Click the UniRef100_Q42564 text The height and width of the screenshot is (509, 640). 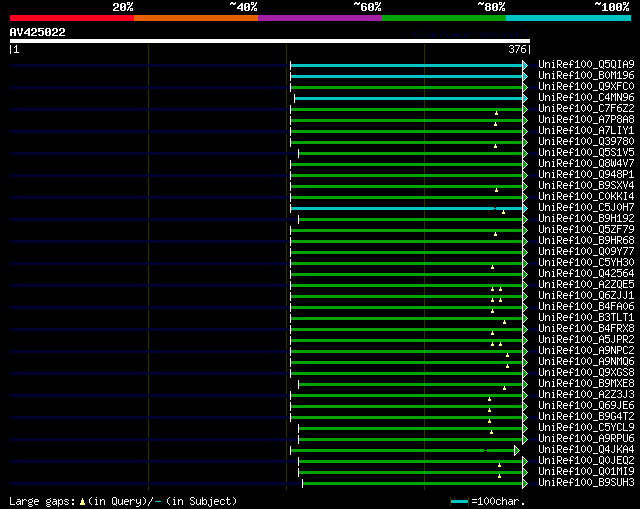(x=586, y=274)
